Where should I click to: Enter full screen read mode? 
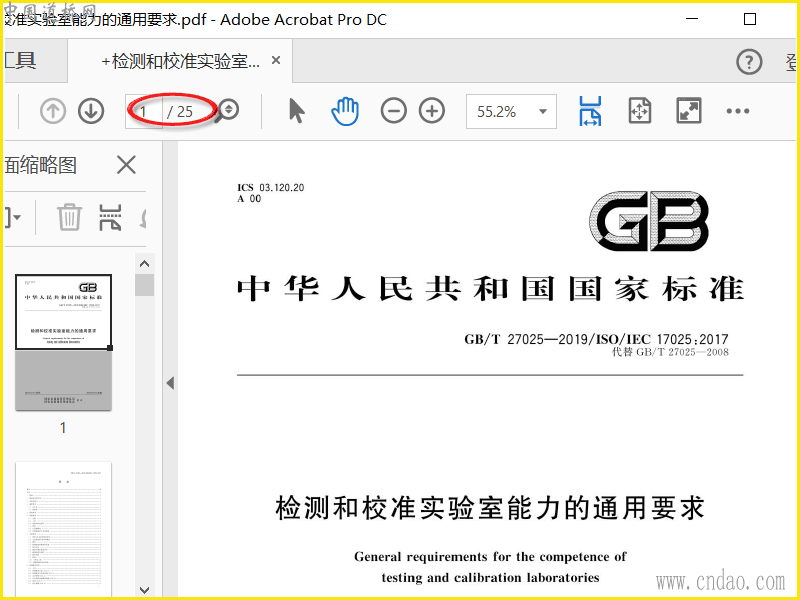click(689, 111)
